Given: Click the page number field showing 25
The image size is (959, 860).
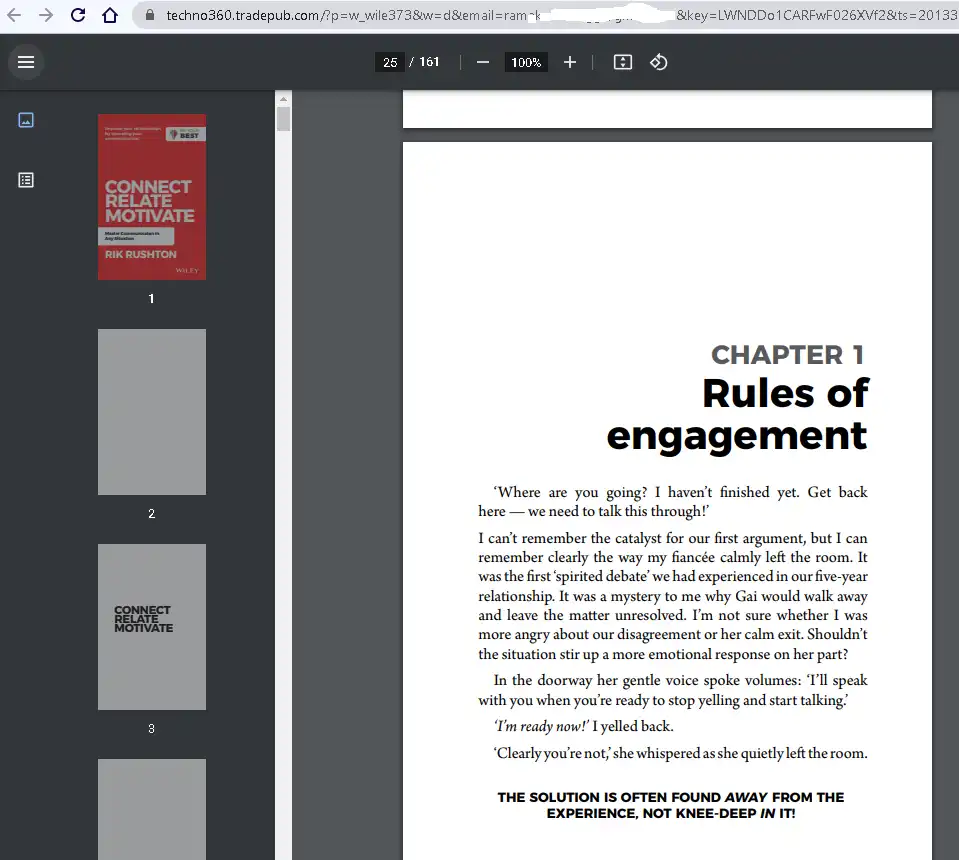Looking at the screenshot, I should pos(390,62).
